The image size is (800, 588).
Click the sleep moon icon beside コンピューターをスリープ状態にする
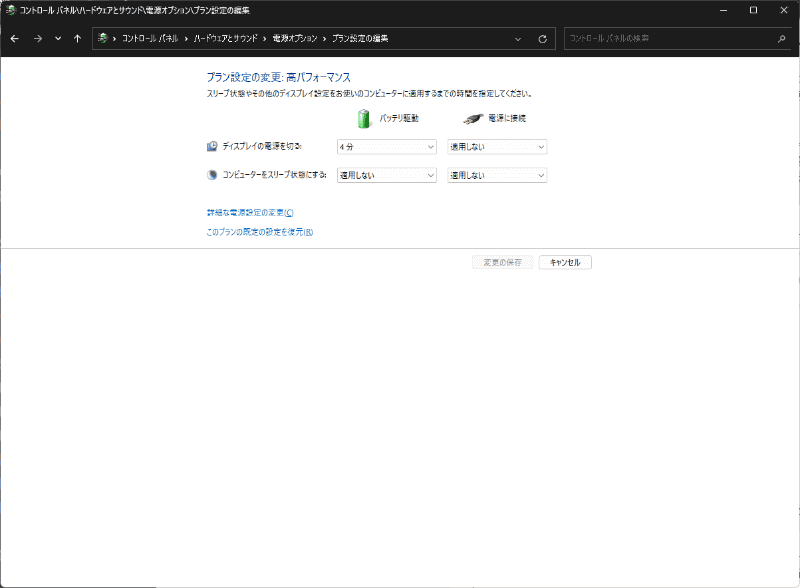point(210,175)
